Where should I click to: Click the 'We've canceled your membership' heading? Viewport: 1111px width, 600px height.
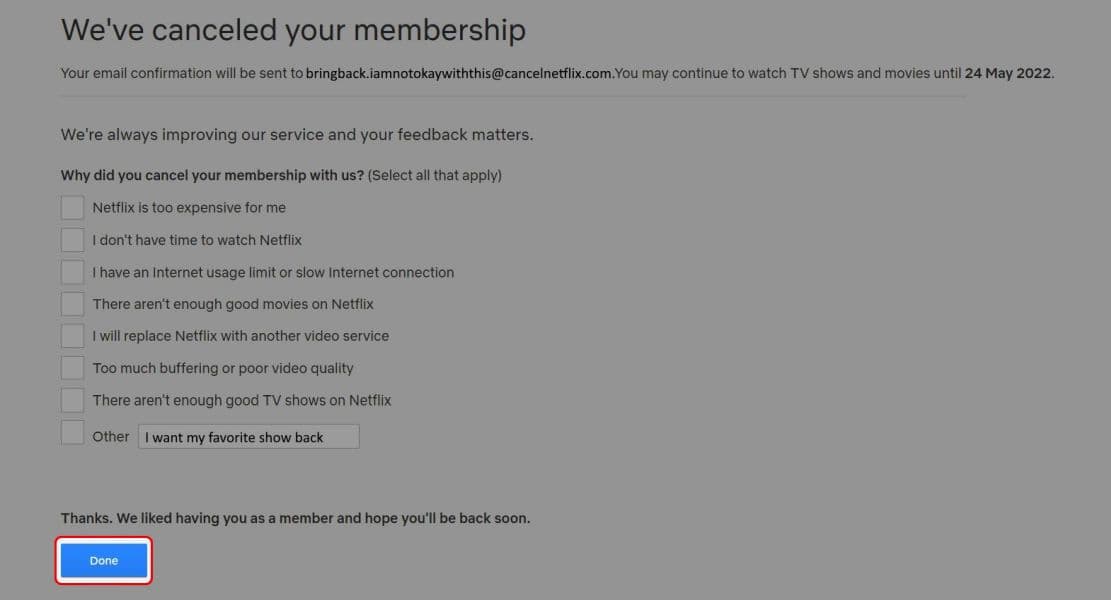[293, 30]
